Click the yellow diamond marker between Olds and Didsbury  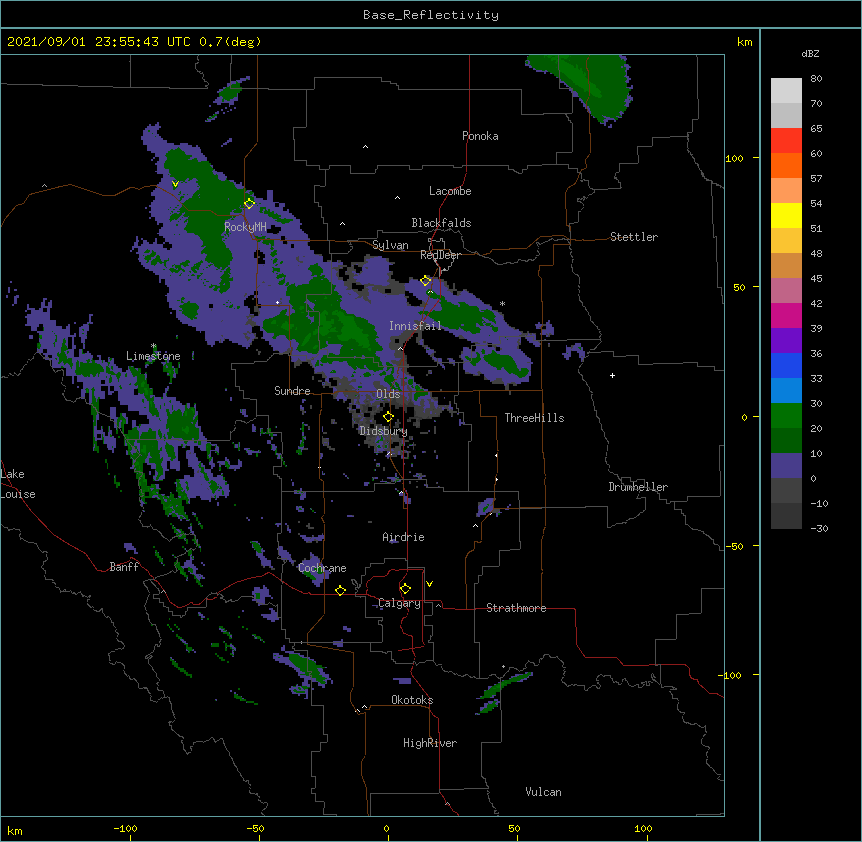pyautogui.click(x=388, y=416)
